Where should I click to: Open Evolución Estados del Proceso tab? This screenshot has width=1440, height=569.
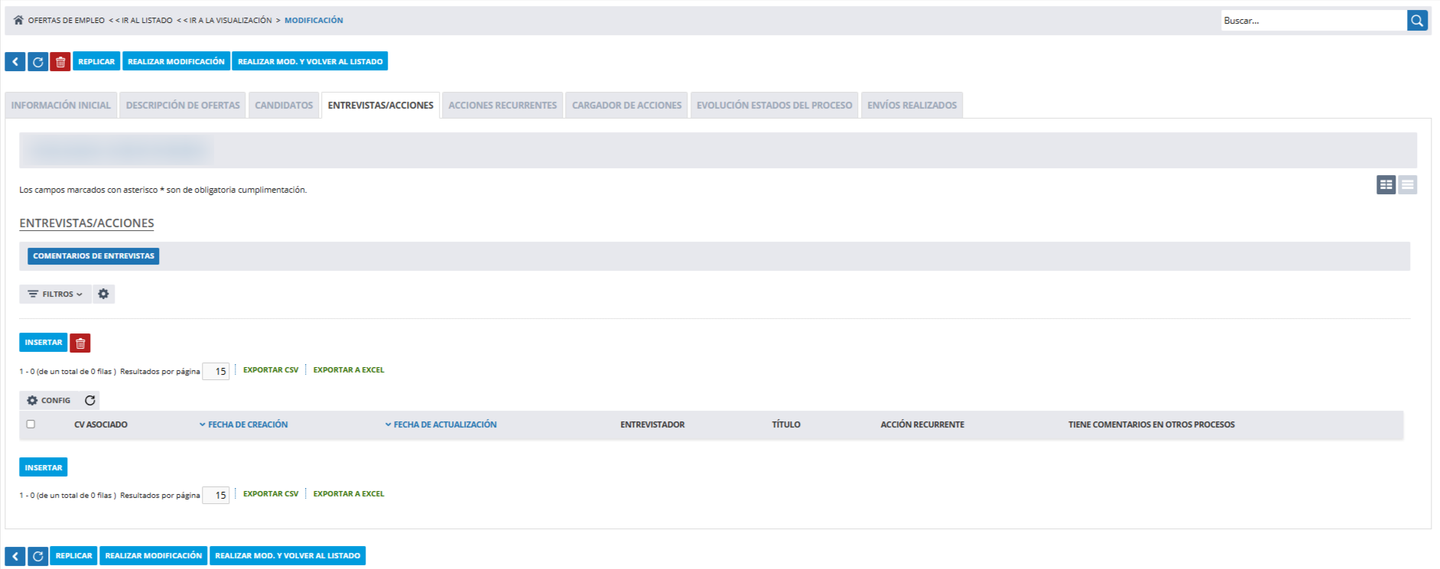775,105
